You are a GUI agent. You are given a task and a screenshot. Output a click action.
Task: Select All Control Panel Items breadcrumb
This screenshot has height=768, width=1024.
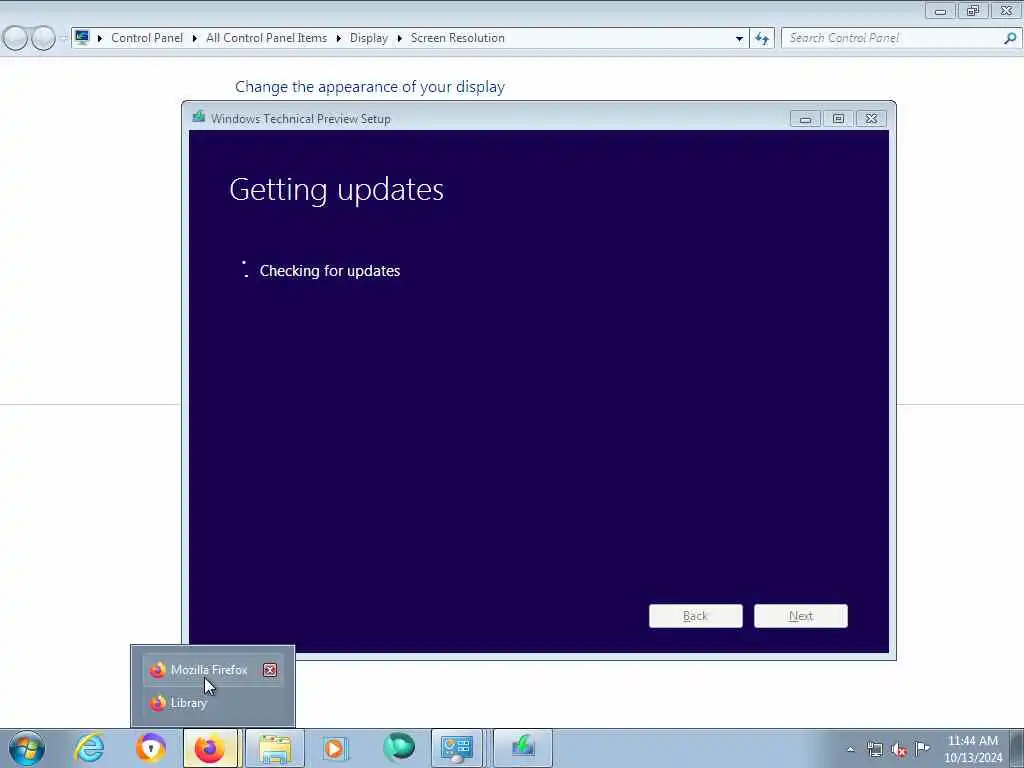pyautogui.click(x=266, y=38)
